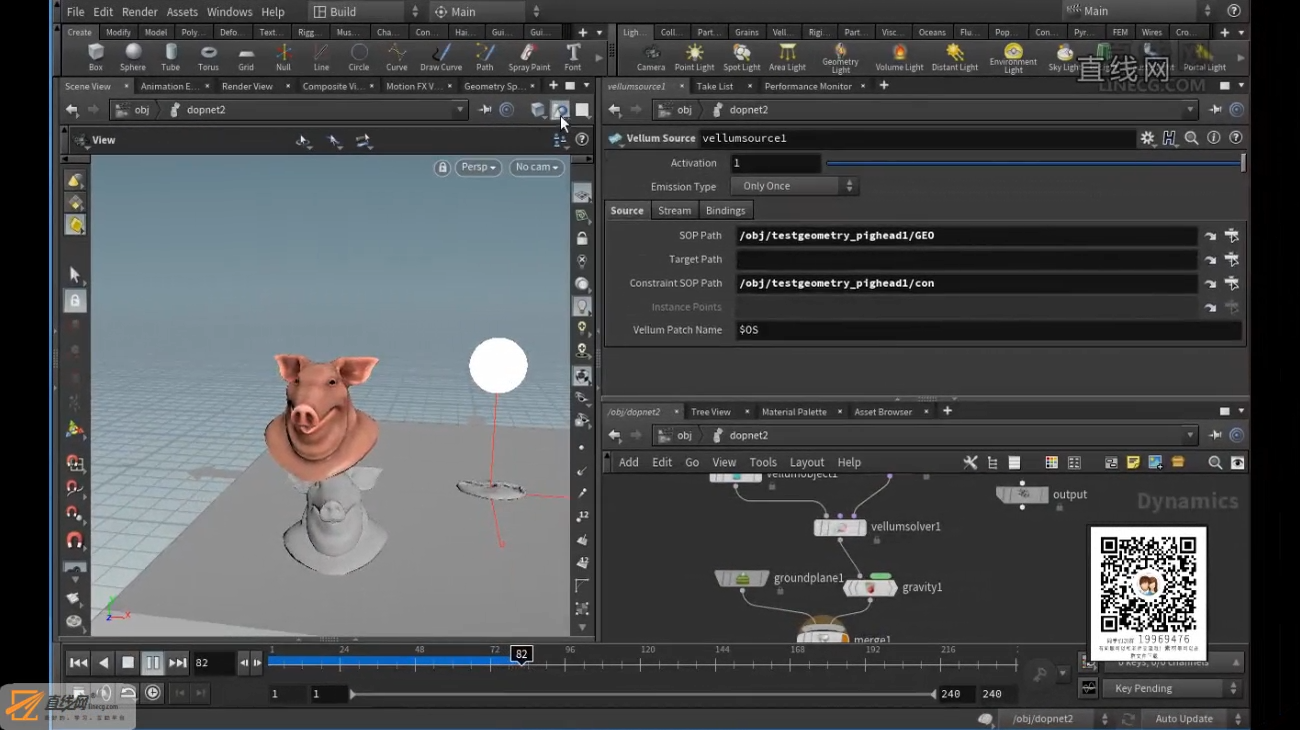Add a Camera from the shelf
Screen dimensions: 1300x730
point(651,57)
